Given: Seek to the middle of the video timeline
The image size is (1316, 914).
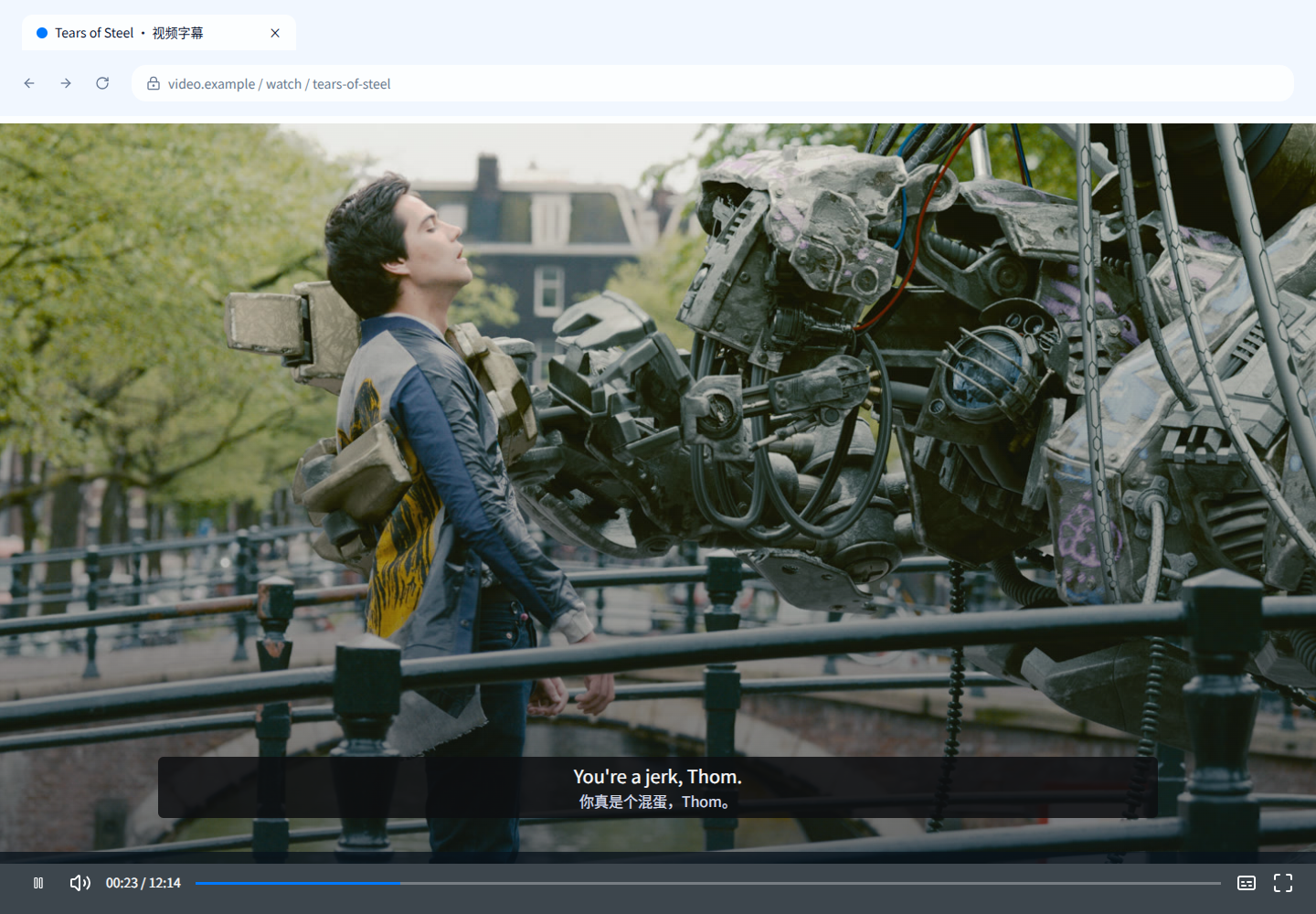Looking at the screenshot, I should pyautogui.click(x=708, y=883).
